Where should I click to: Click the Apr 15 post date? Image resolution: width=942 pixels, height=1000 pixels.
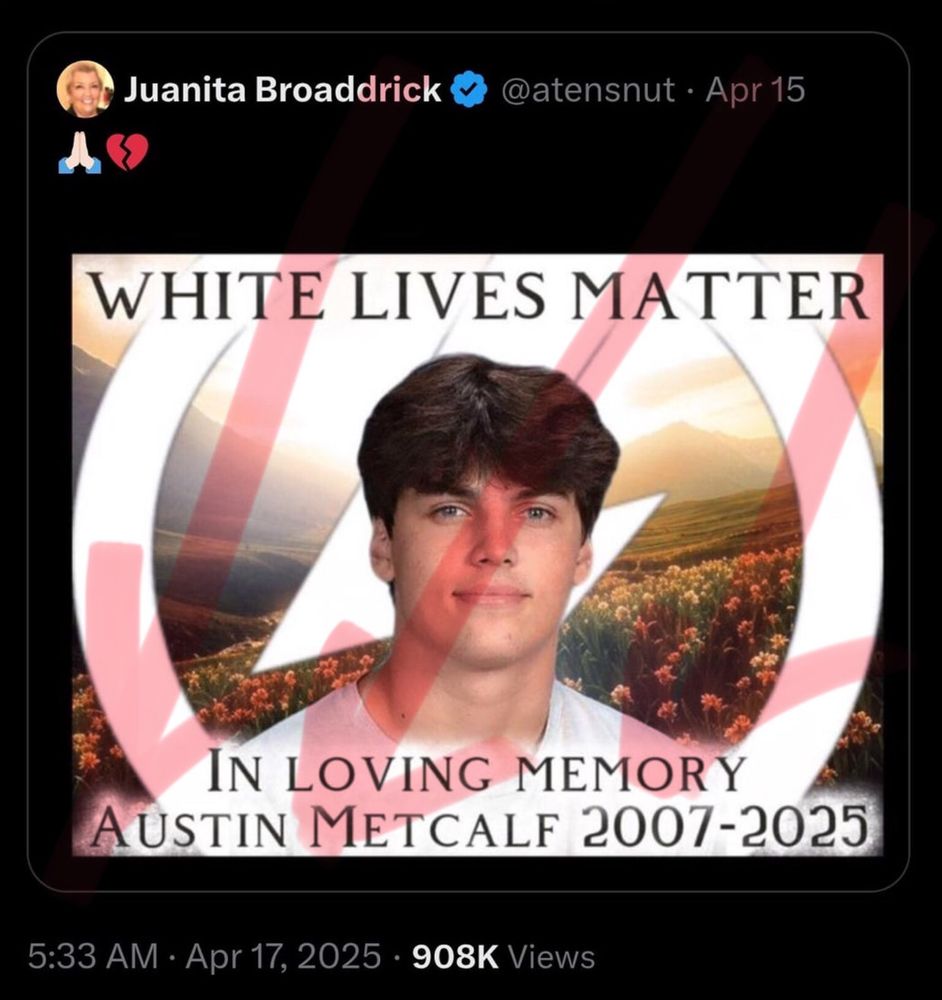(x=755, y=90)
